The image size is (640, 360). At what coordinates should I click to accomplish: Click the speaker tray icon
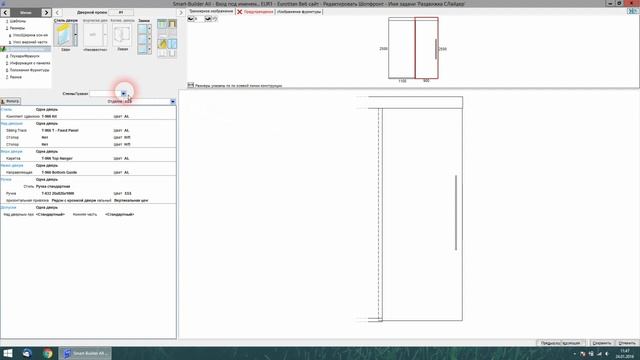(607, 354)
